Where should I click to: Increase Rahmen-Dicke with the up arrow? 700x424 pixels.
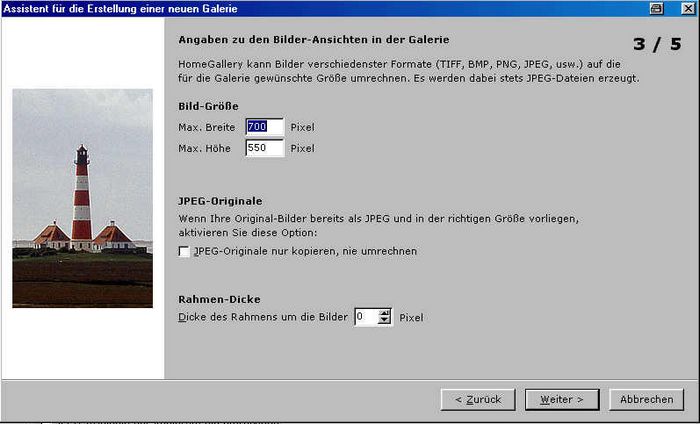(x=384, y=313)
